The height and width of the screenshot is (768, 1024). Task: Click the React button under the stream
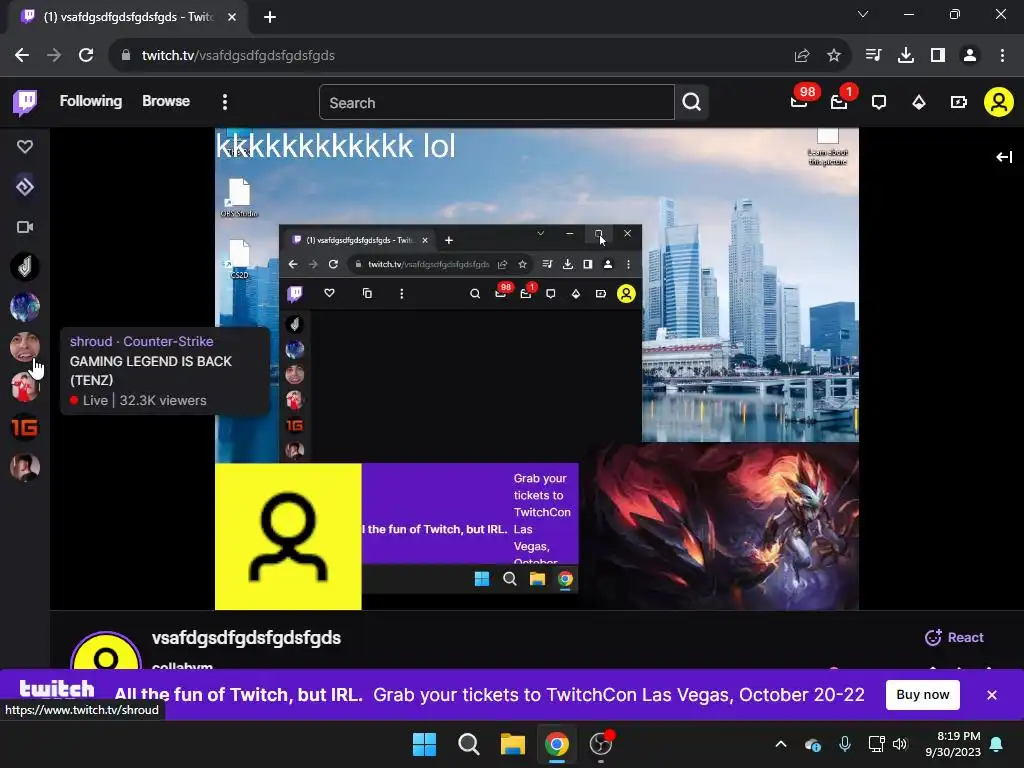[x=954, y=637]
